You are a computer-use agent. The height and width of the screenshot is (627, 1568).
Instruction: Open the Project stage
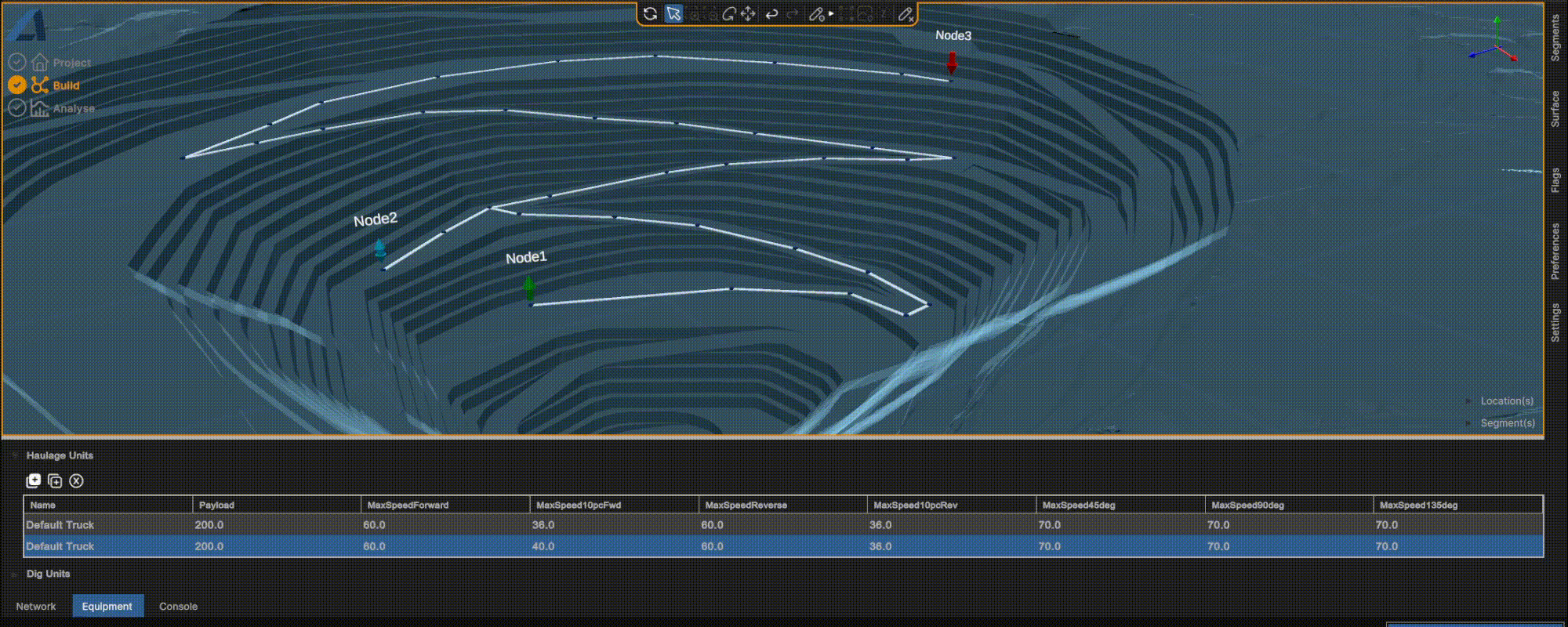tap(71, 63)
